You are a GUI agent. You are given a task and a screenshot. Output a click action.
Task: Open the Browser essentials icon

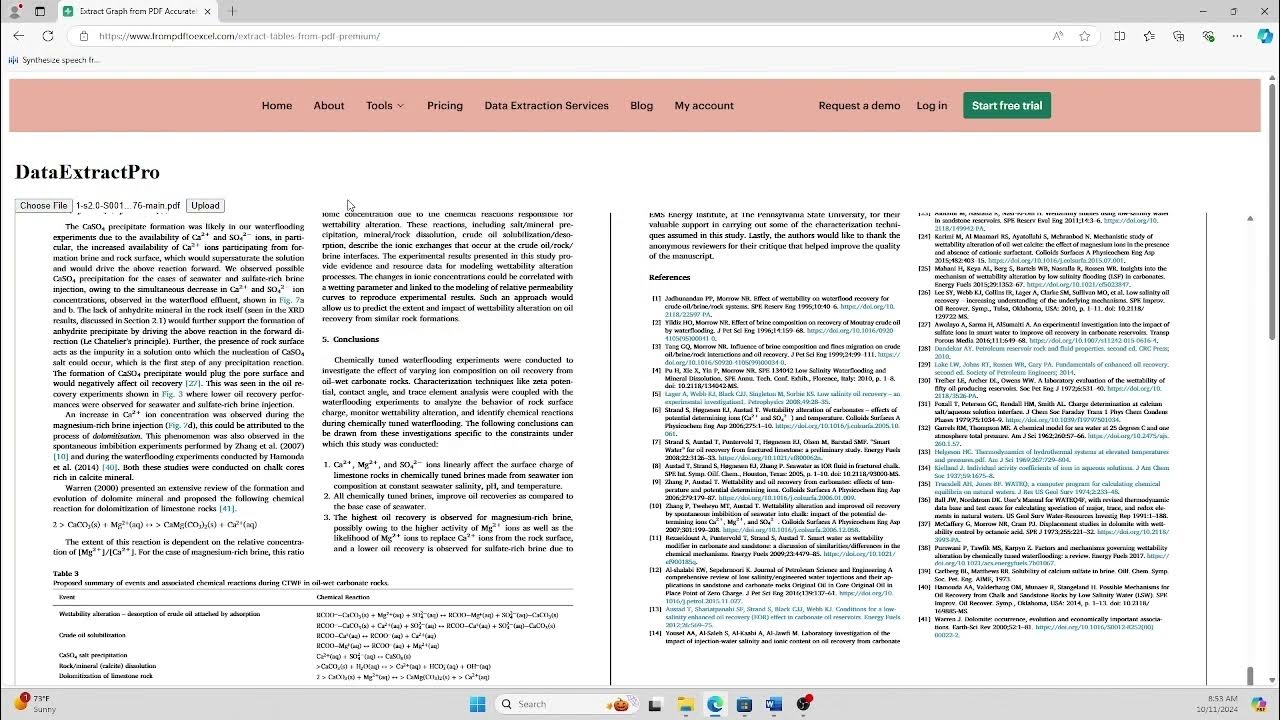coord(1208,36)
